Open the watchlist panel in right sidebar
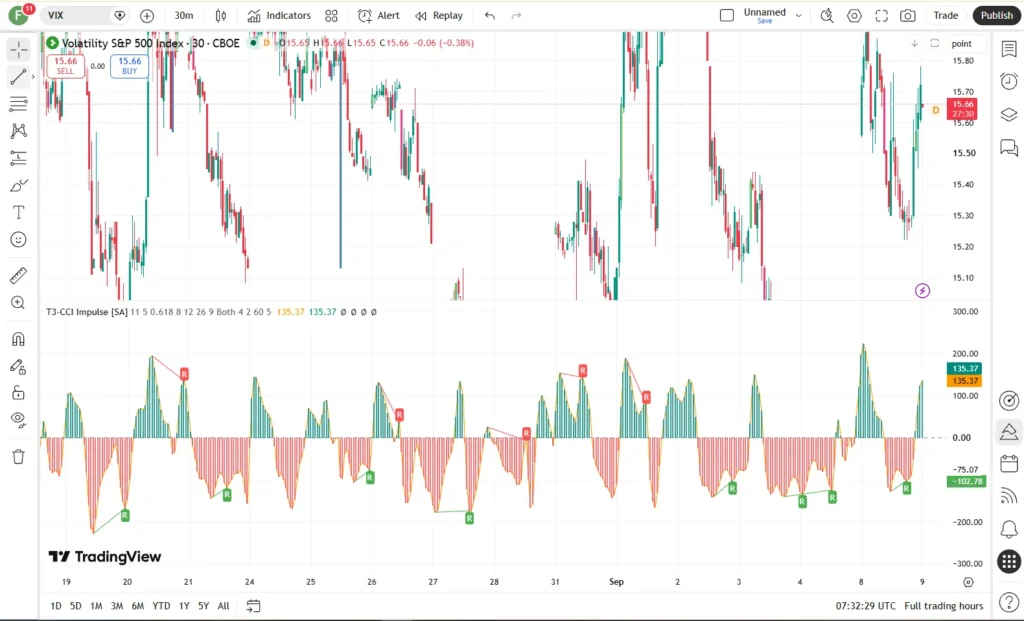This screenshot has height=621, width=1024. pos(1009,49)
